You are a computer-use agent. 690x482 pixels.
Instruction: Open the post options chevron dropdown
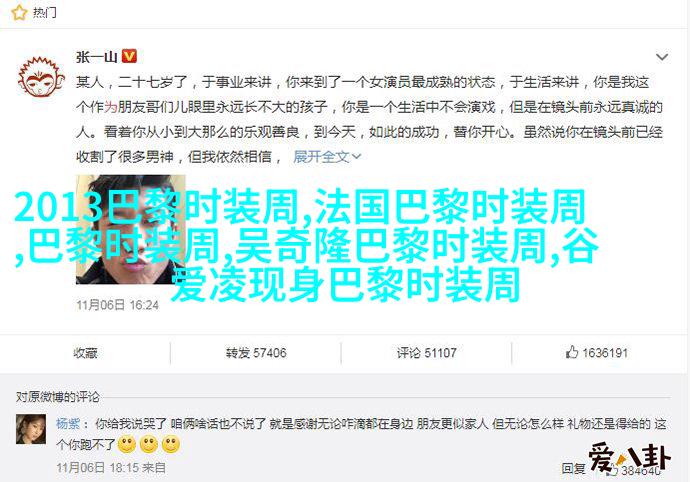662,57
